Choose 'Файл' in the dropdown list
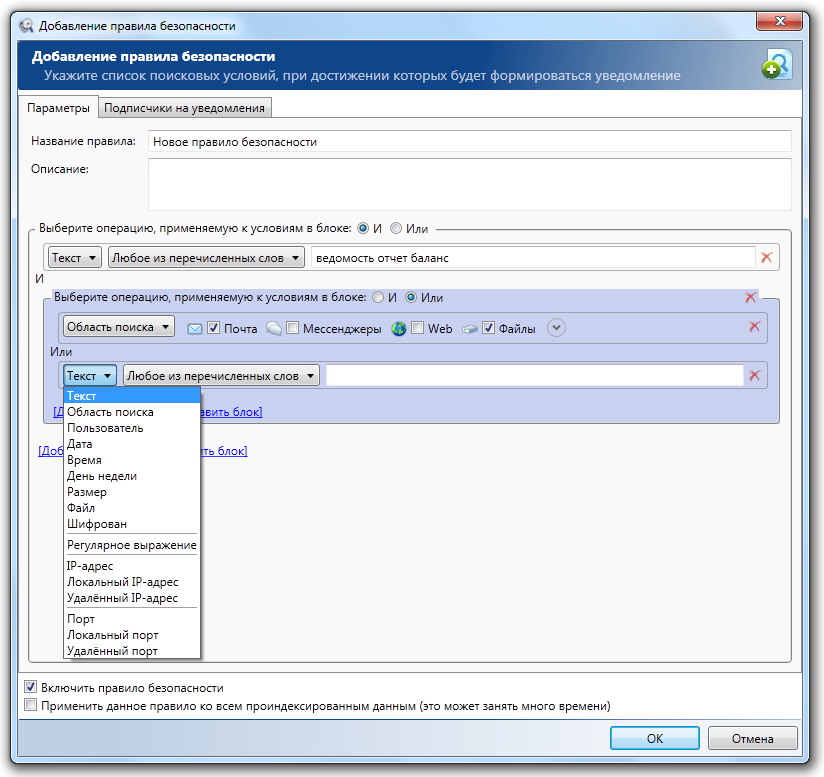The height and width of the screenshot is (777, 824). click(132, 508)
